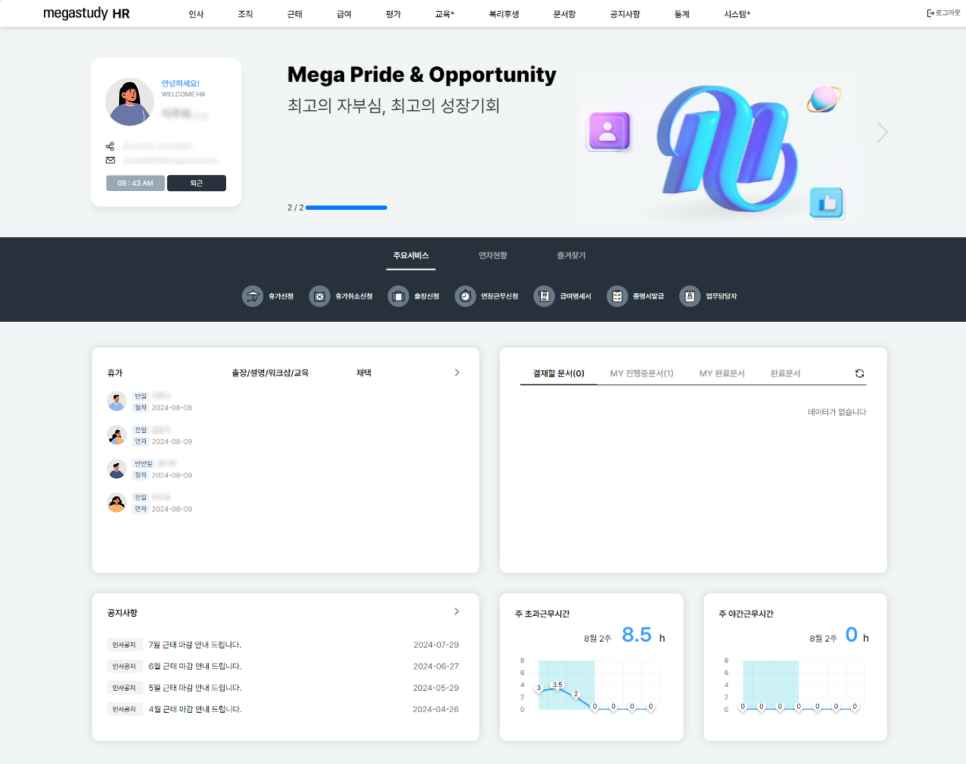This screenshot has width=966, height=764.
Task: Advance the banner with the right arrow
Action: coord(882,132)
